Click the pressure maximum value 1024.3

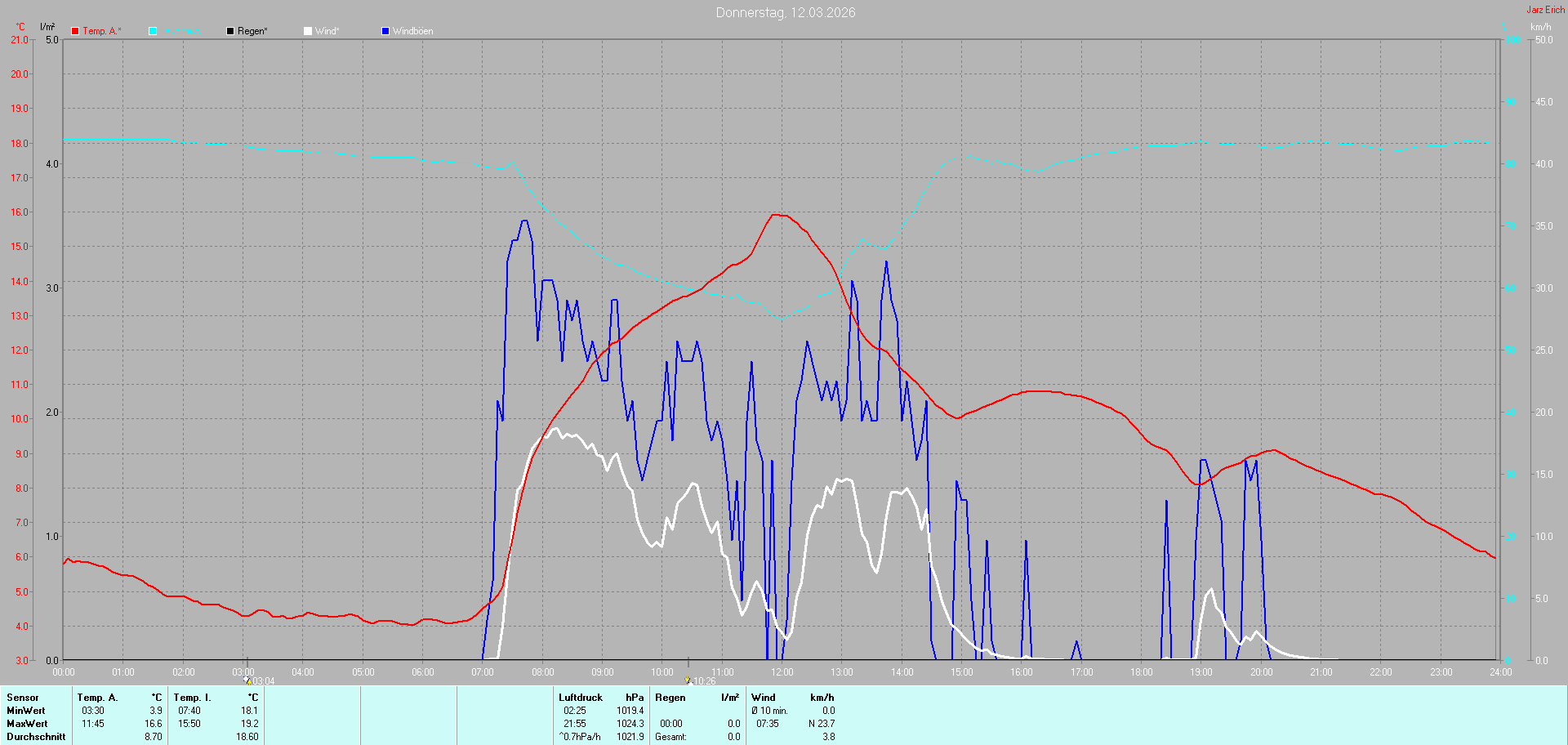point(630,724)
